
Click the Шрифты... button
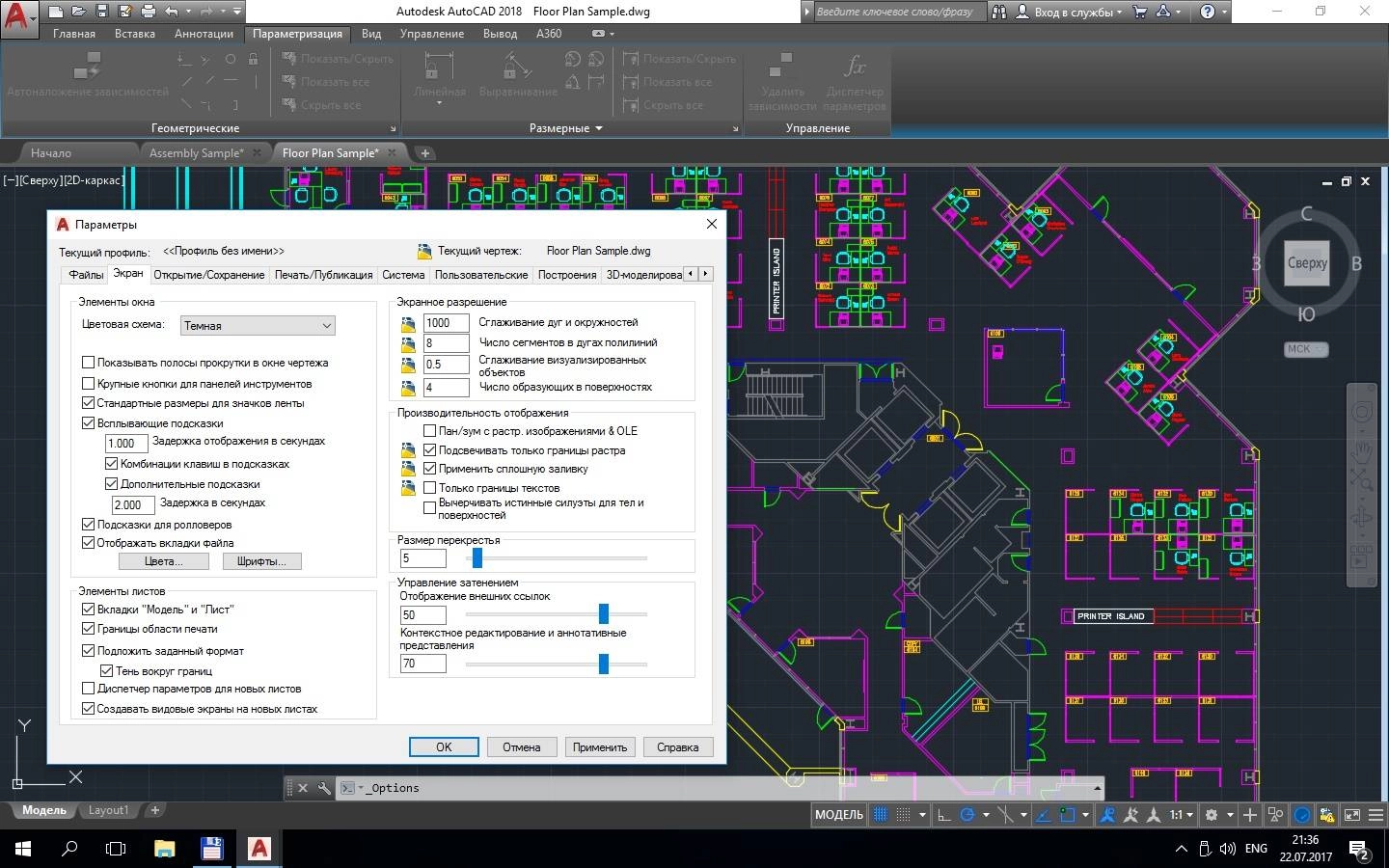click(x=261, y=561)
